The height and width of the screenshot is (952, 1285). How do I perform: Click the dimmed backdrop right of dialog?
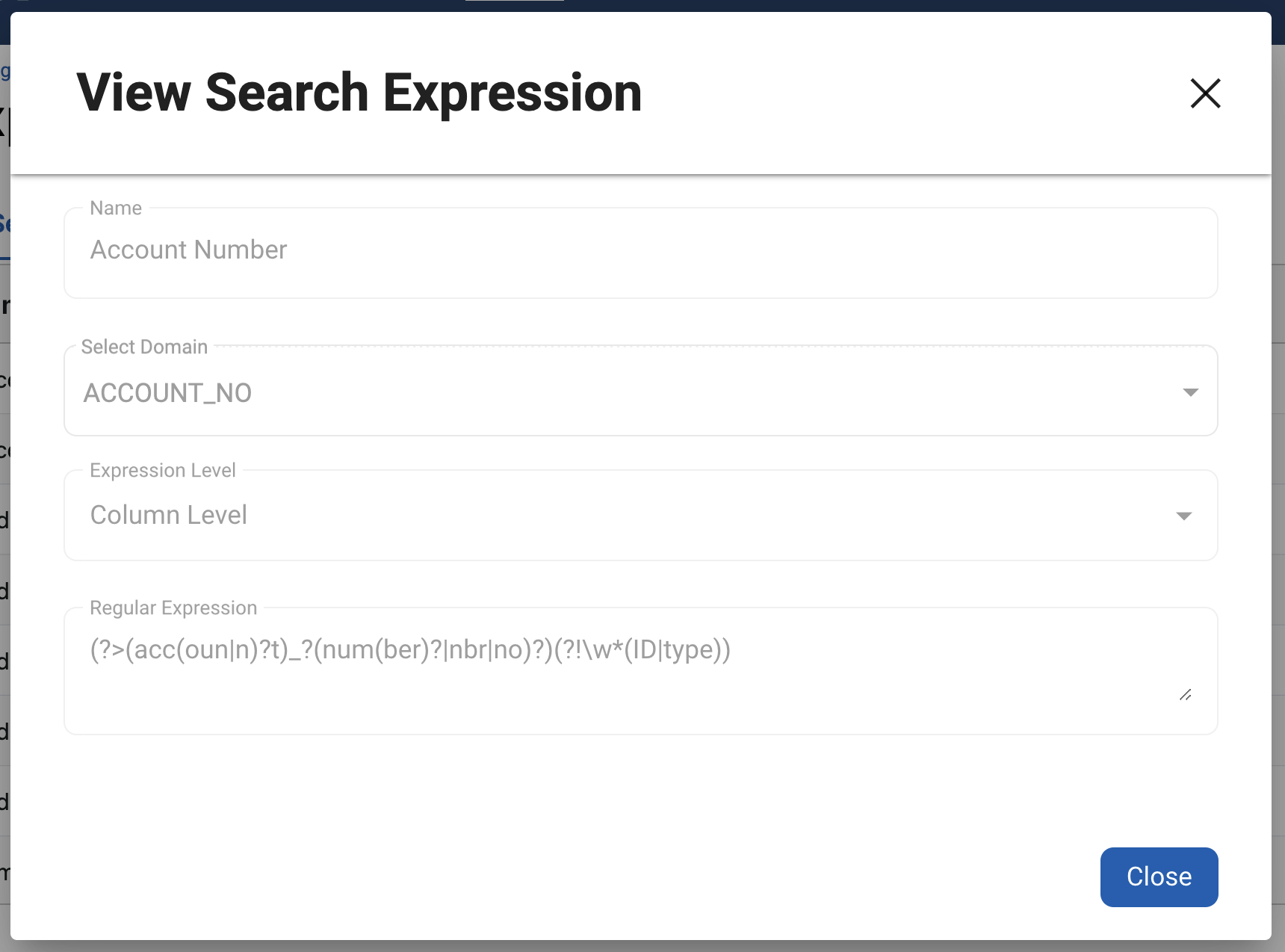(x=1278, y=523)
